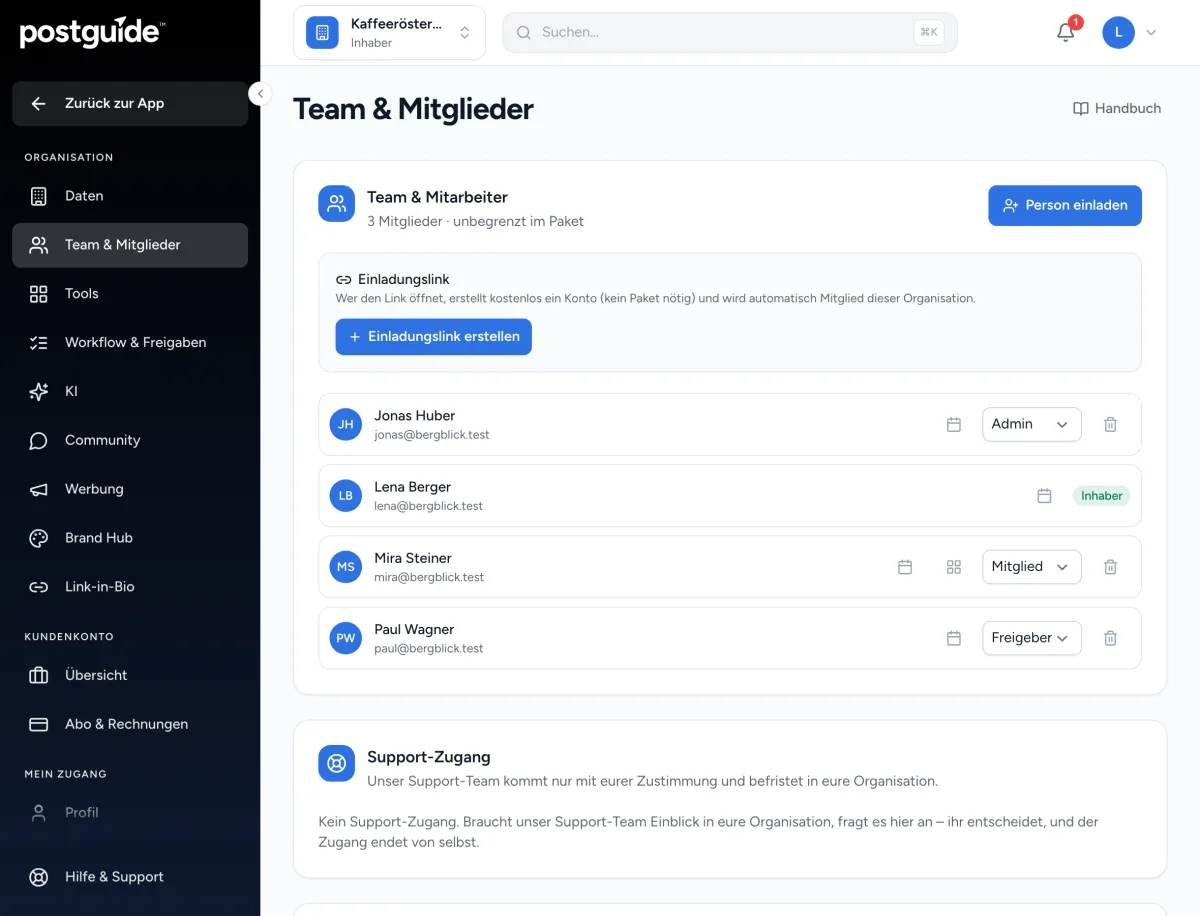Image resolution: width=1200 pixels, height=916 pixels.
Task: Click Einladungslink erstellen
Action: (x=434, y=337)
